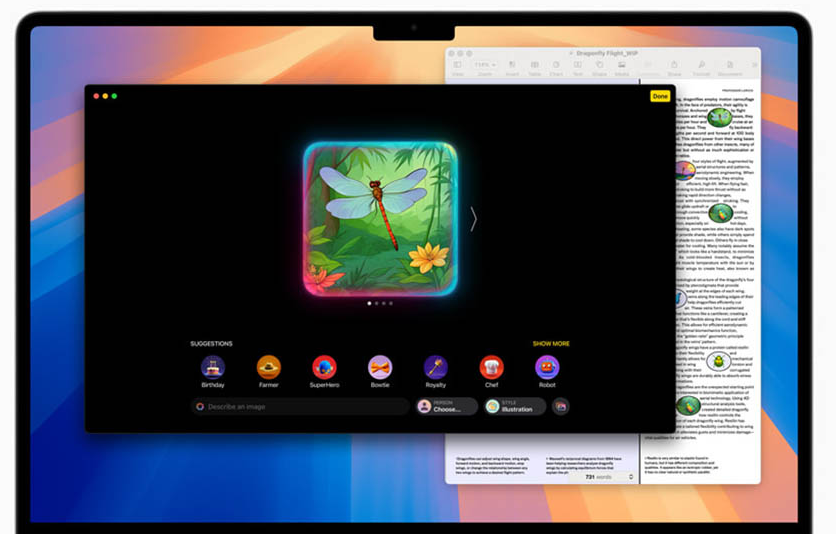Viewport: 836px width, 534px height.
Task: Expand the word count stepper in Pages
Action: (x=630, y=477)
